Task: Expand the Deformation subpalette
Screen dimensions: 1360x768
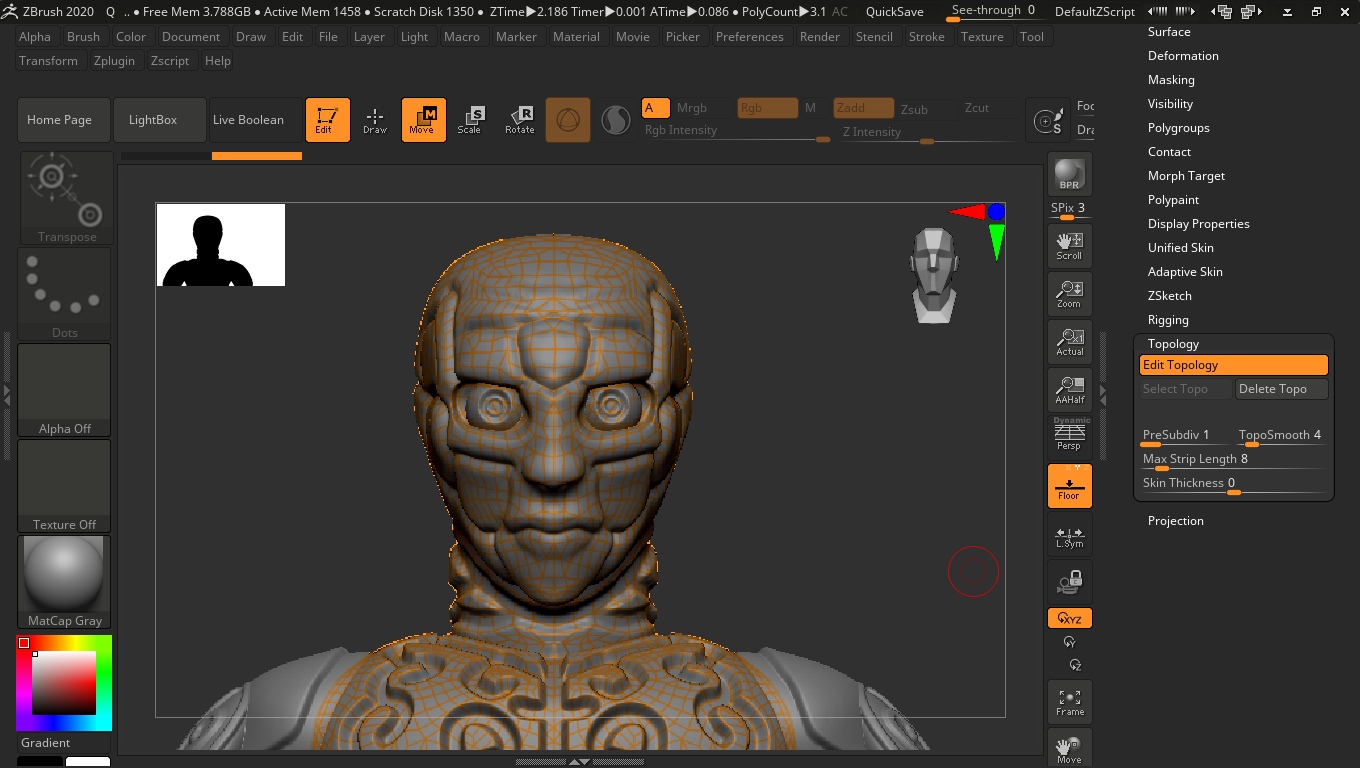Action: click(1183, 56)
